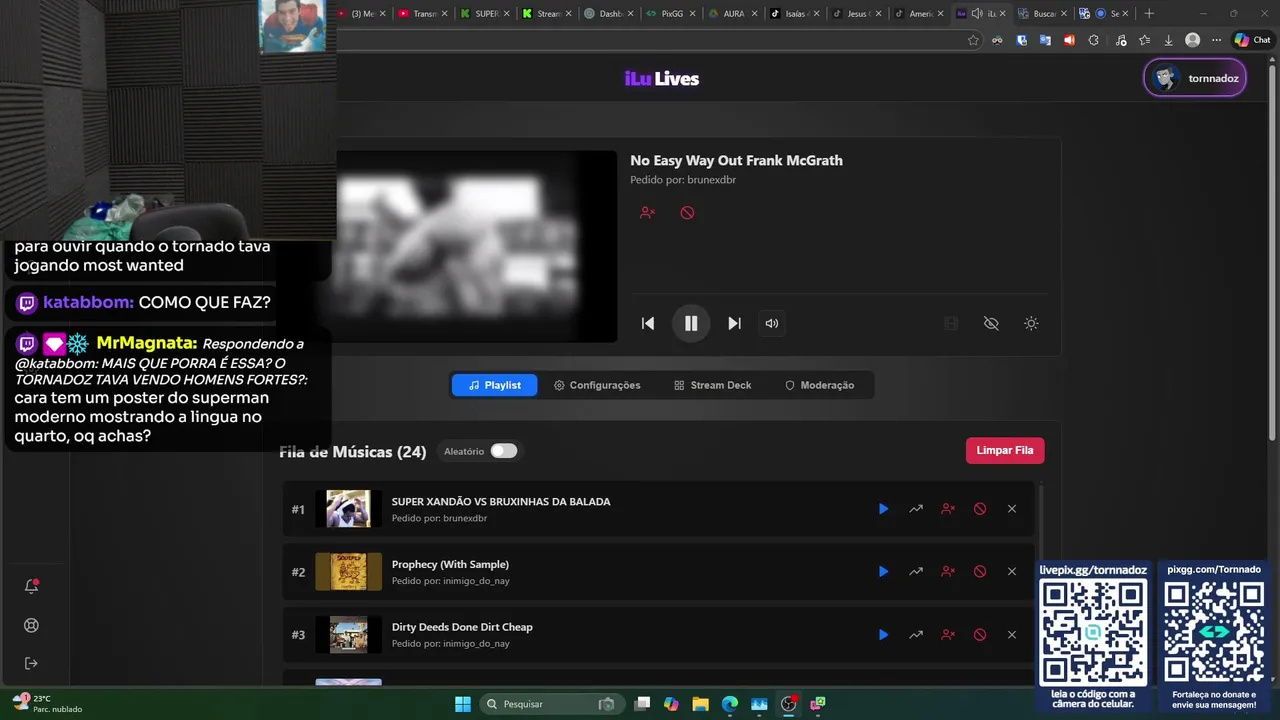Move SUPER XANDÃO song to top of queue
The image size is (1280, 720).
click(916, 509)
